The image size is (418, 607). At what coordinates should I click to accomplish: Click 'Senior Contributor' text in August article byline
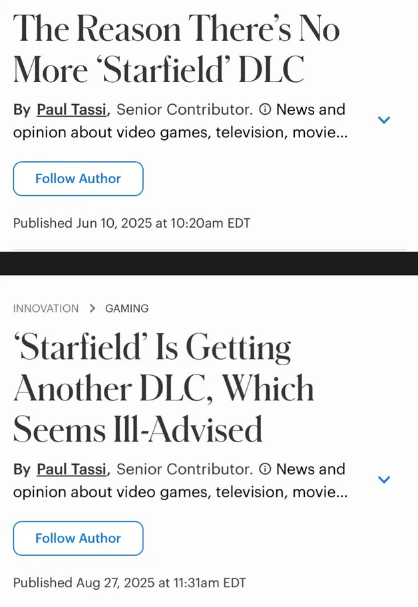[184, 469]
